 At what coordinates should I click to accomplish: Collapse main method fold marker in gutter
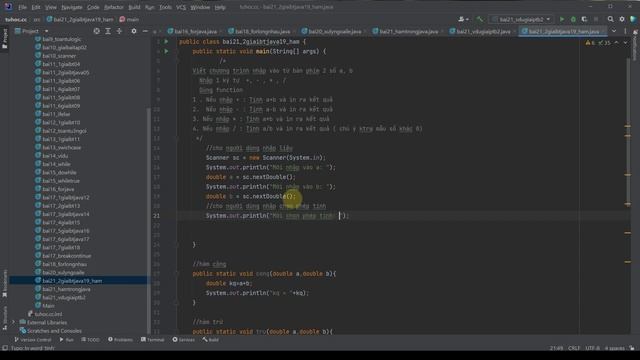[x=178, y=51]
